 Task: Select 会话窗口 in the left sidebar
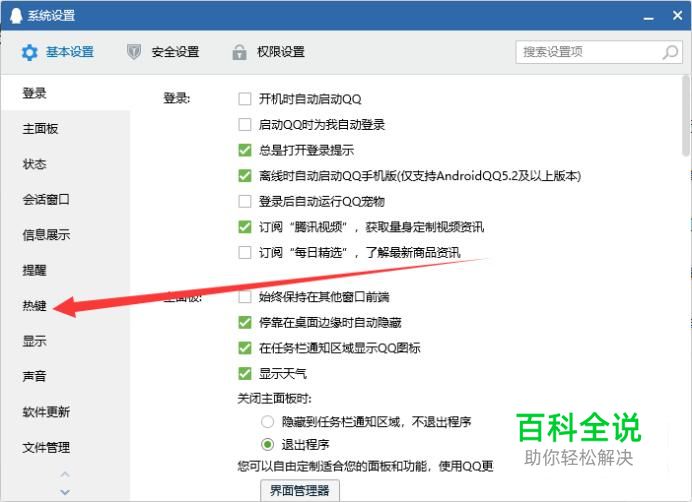coord(65,200)
